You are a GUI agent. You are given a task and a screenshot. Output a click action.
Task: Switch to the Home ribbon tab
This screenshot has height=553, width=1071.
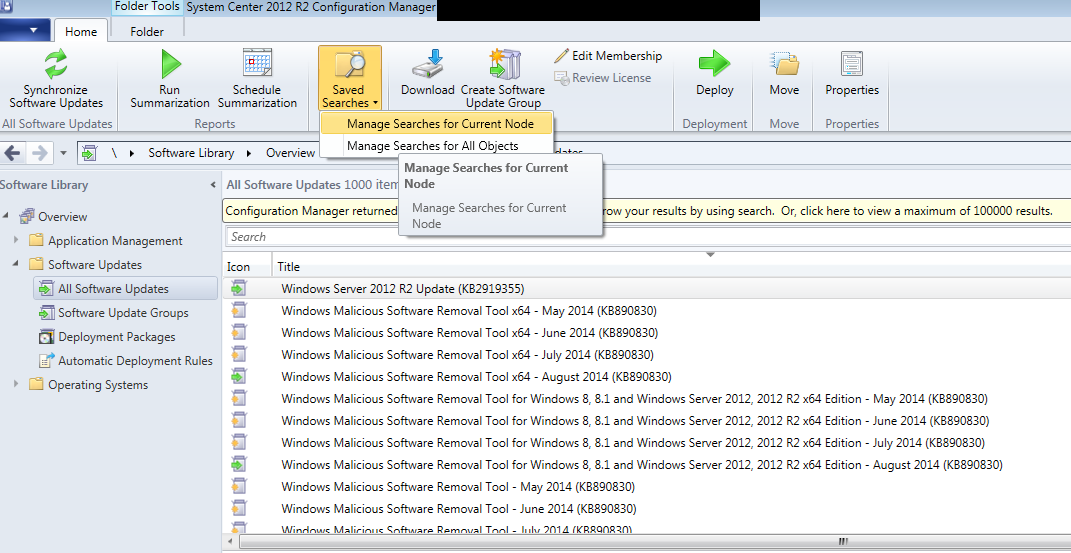point(81,31)
